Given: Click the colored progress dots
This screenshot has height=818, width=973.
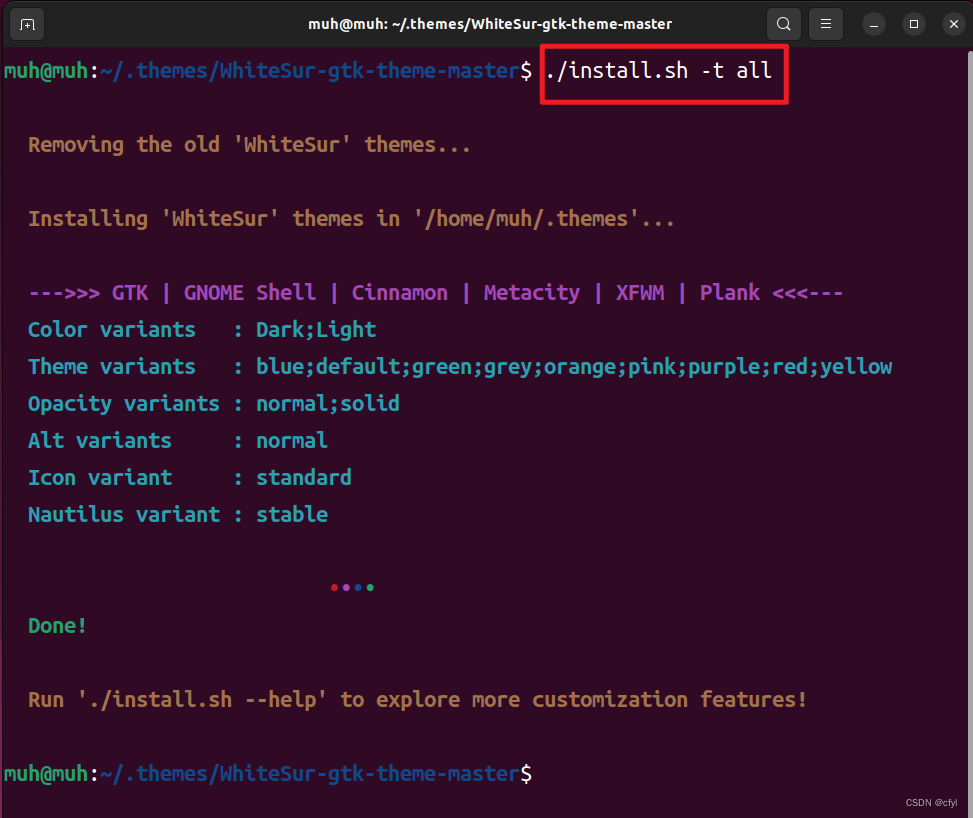Looking at the screenshot, I should pyautogui.click(x=352, y=587).
